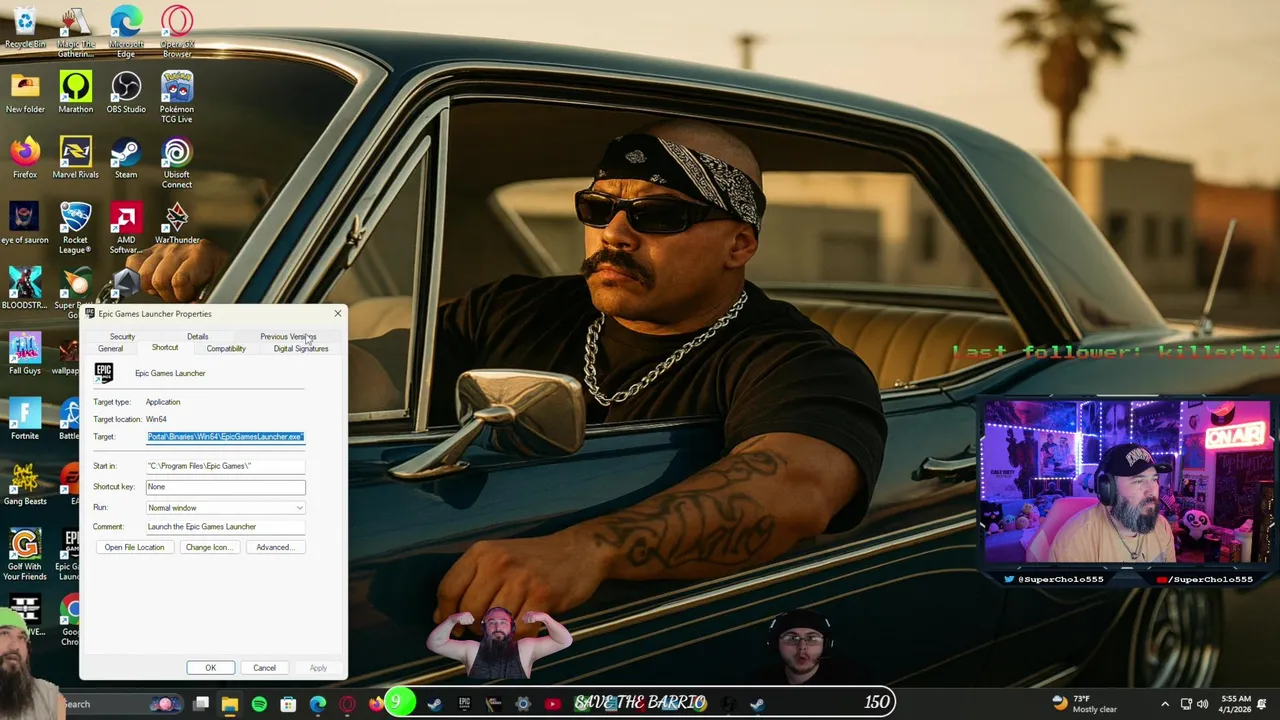Viewport: 1280px width, 720px height.
Task: Open Task View on the taskbar
Action: [x=201, y=704]
